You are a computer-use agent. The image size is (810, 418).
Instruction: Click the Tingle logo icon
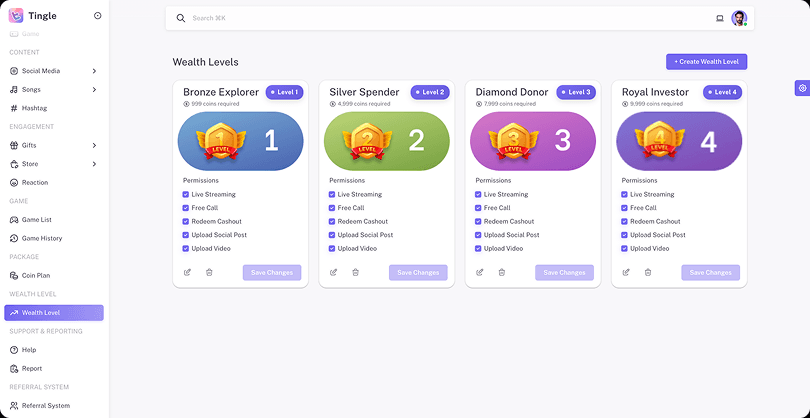coord(16,16)
